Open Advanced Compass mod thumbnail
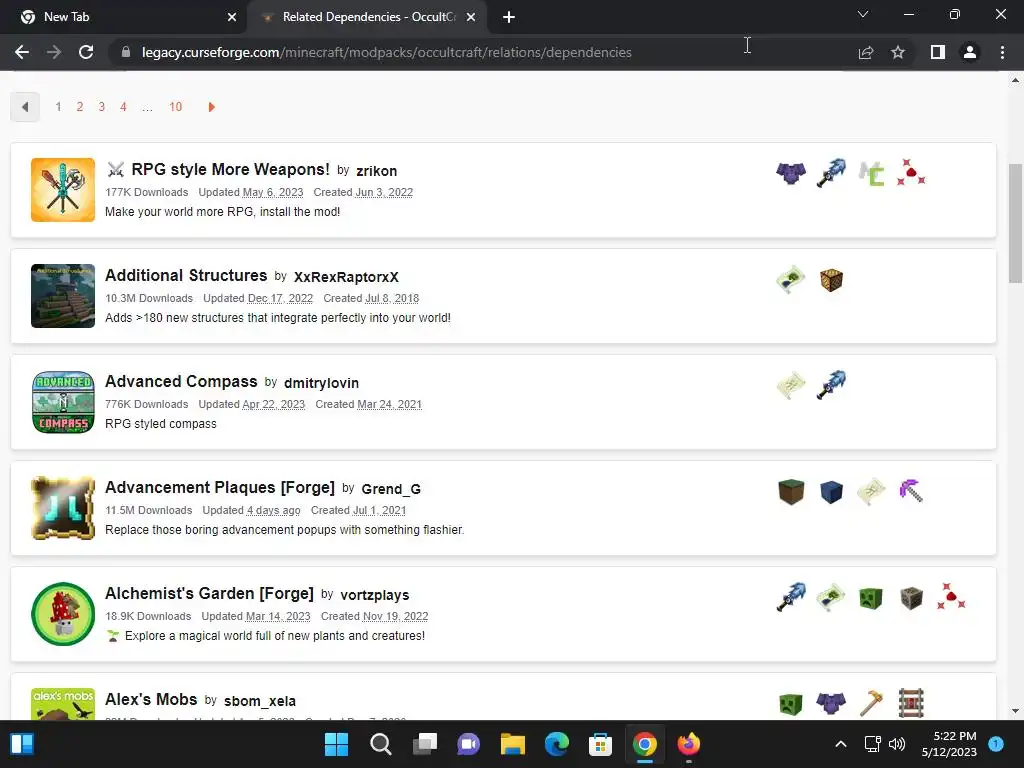The image size is (1024, 768). coord(63,402)
